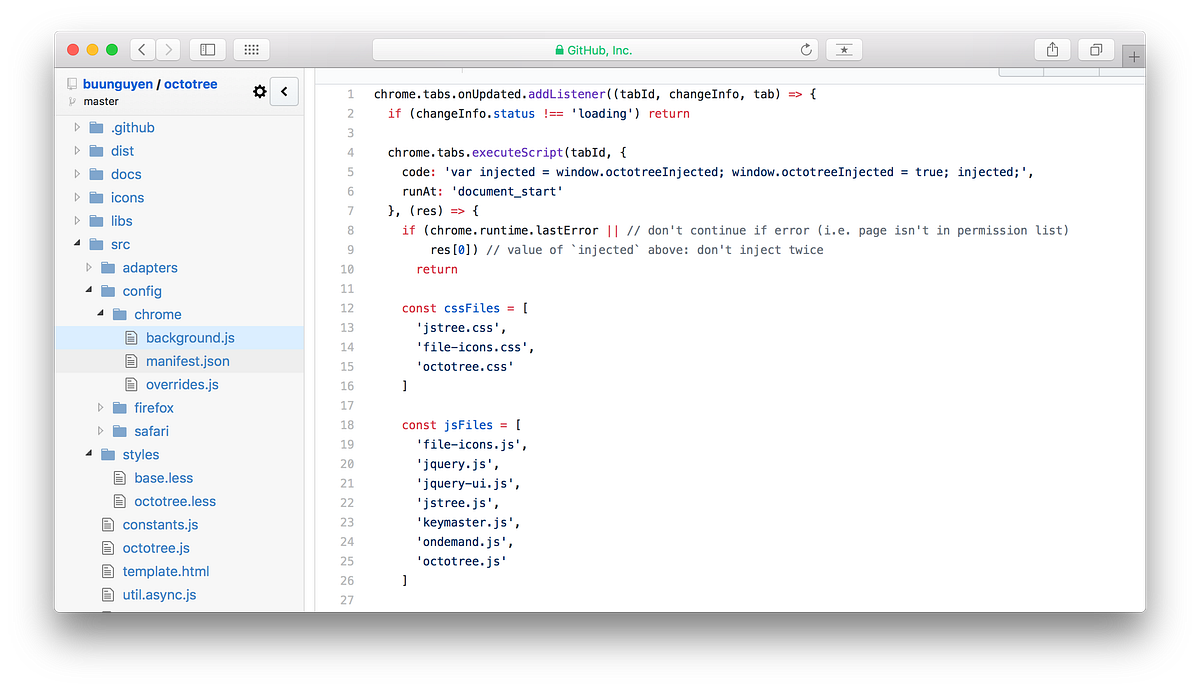Toggle the Safari sidebar
This screenshot has width=1200, height=690.
click(x=207, y=48)
